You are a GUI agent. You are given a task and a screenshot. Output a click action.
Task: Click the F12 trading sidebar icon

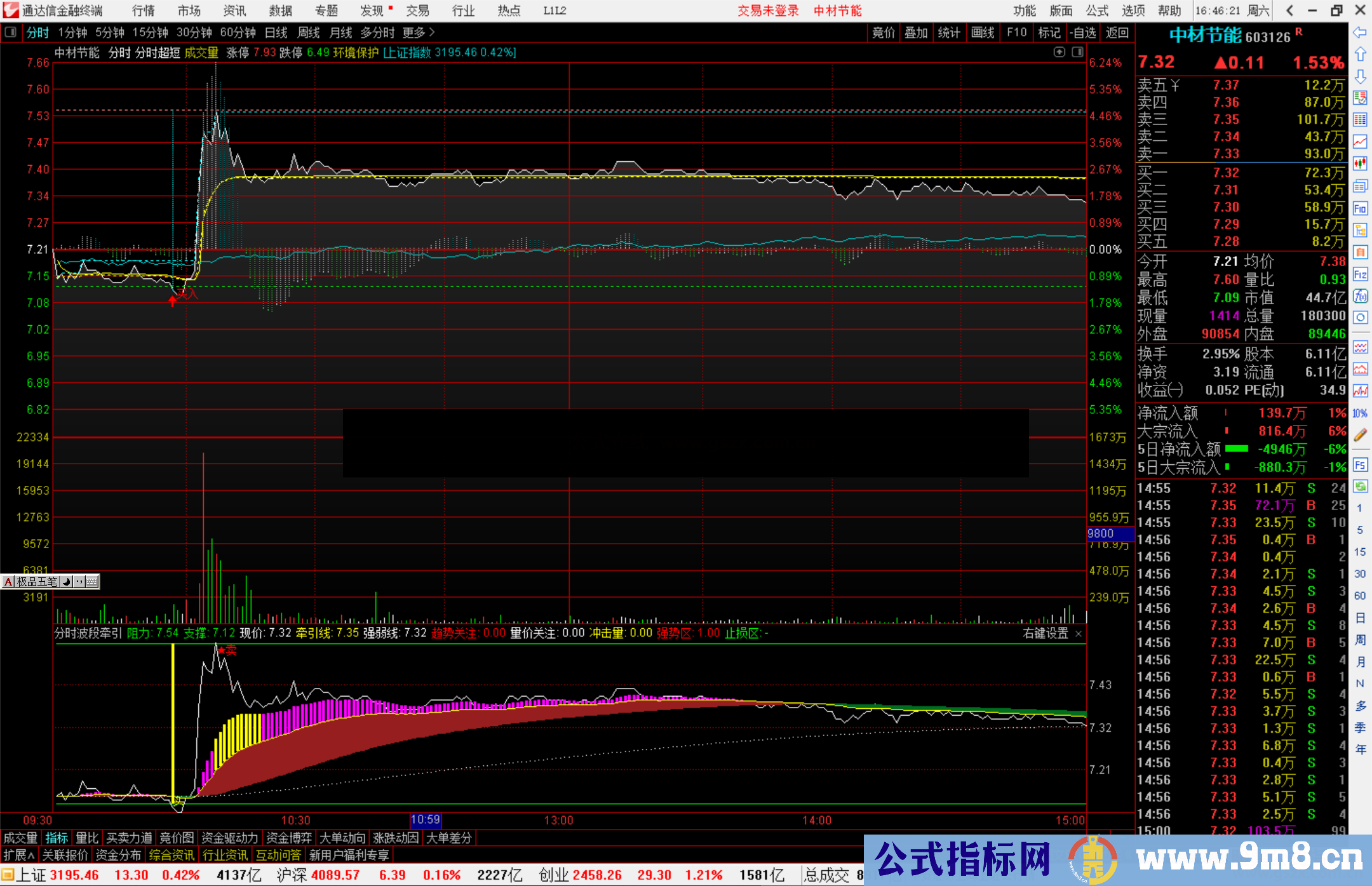tap(1360, 274)
